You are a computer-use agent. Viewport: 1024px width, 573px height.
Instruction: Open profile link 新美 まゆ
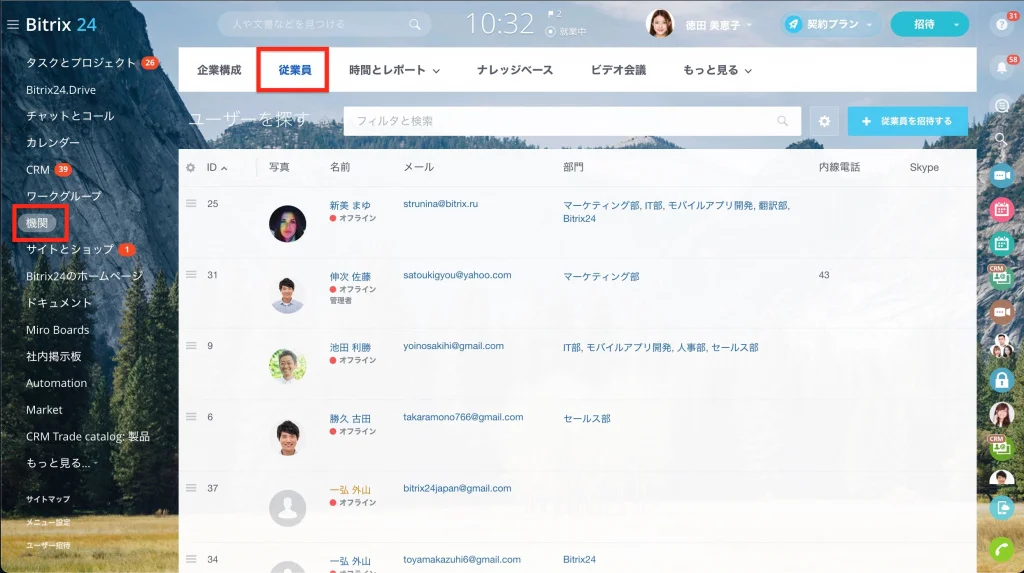[x=350, y=205]
